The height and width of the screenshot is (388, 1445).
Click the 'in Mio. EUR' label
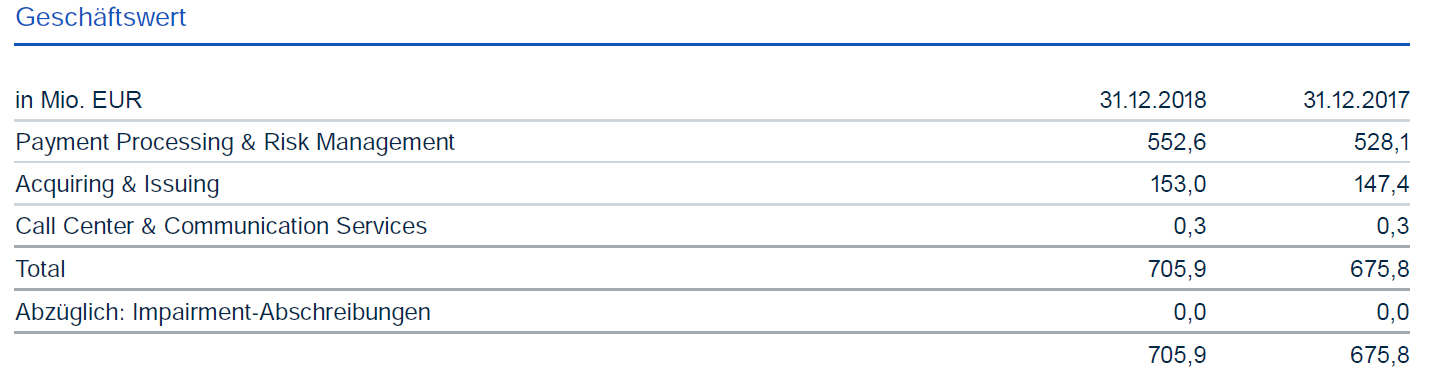(x=79, y=100)
